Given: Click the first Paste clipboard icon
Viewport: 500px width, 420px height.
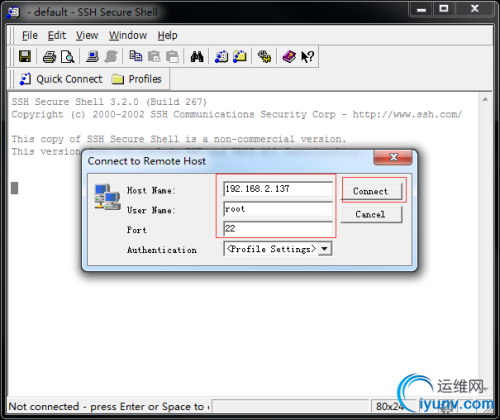Looking at the screenshot, I should click(154, 56).
